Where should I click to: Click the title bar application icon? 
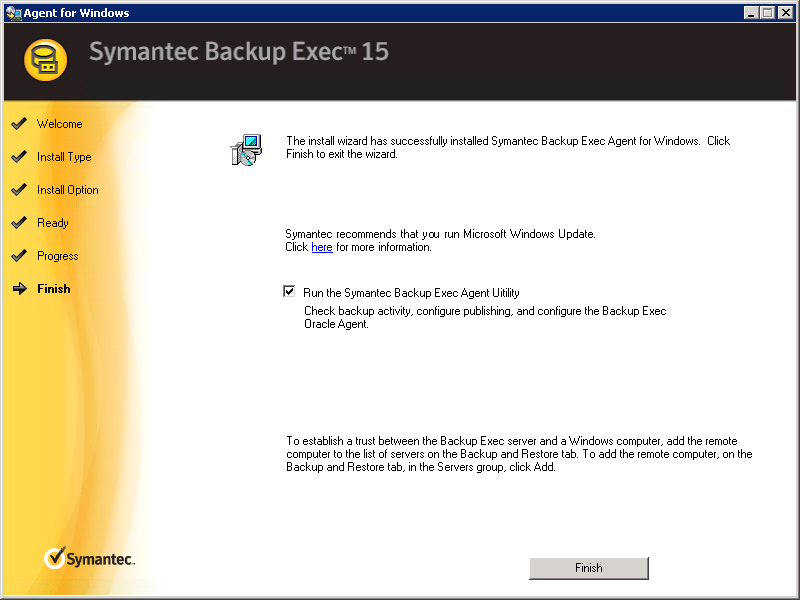point(13,13)
